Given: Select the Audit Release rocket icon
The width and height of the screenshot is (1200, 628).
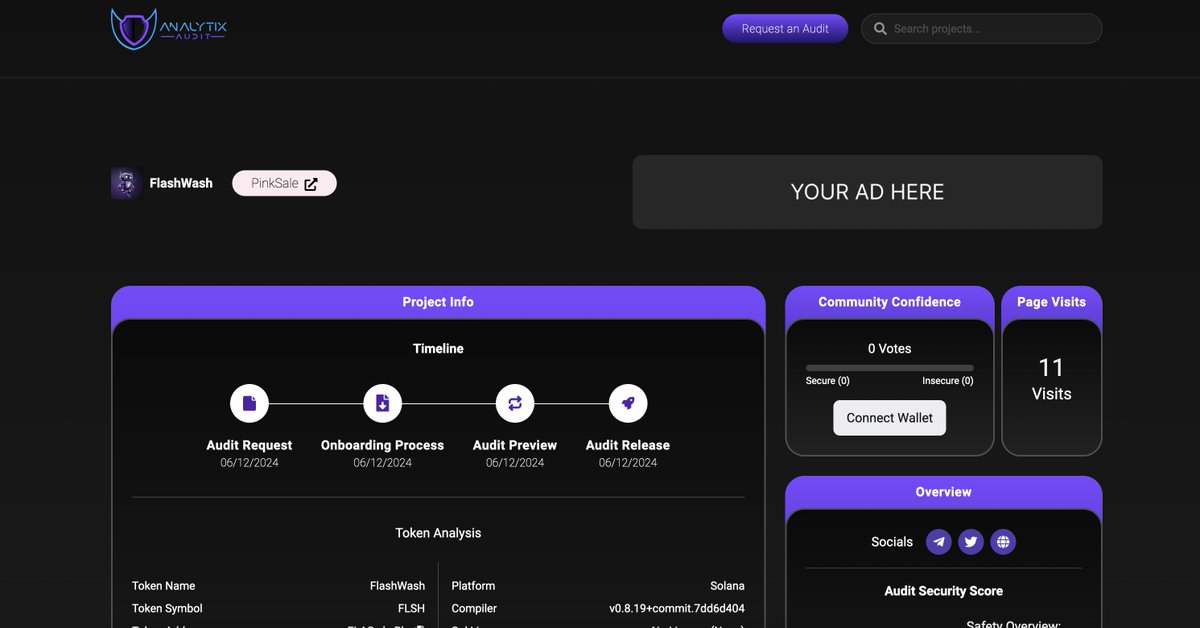Looking at the screenshot, I should 628,403.
